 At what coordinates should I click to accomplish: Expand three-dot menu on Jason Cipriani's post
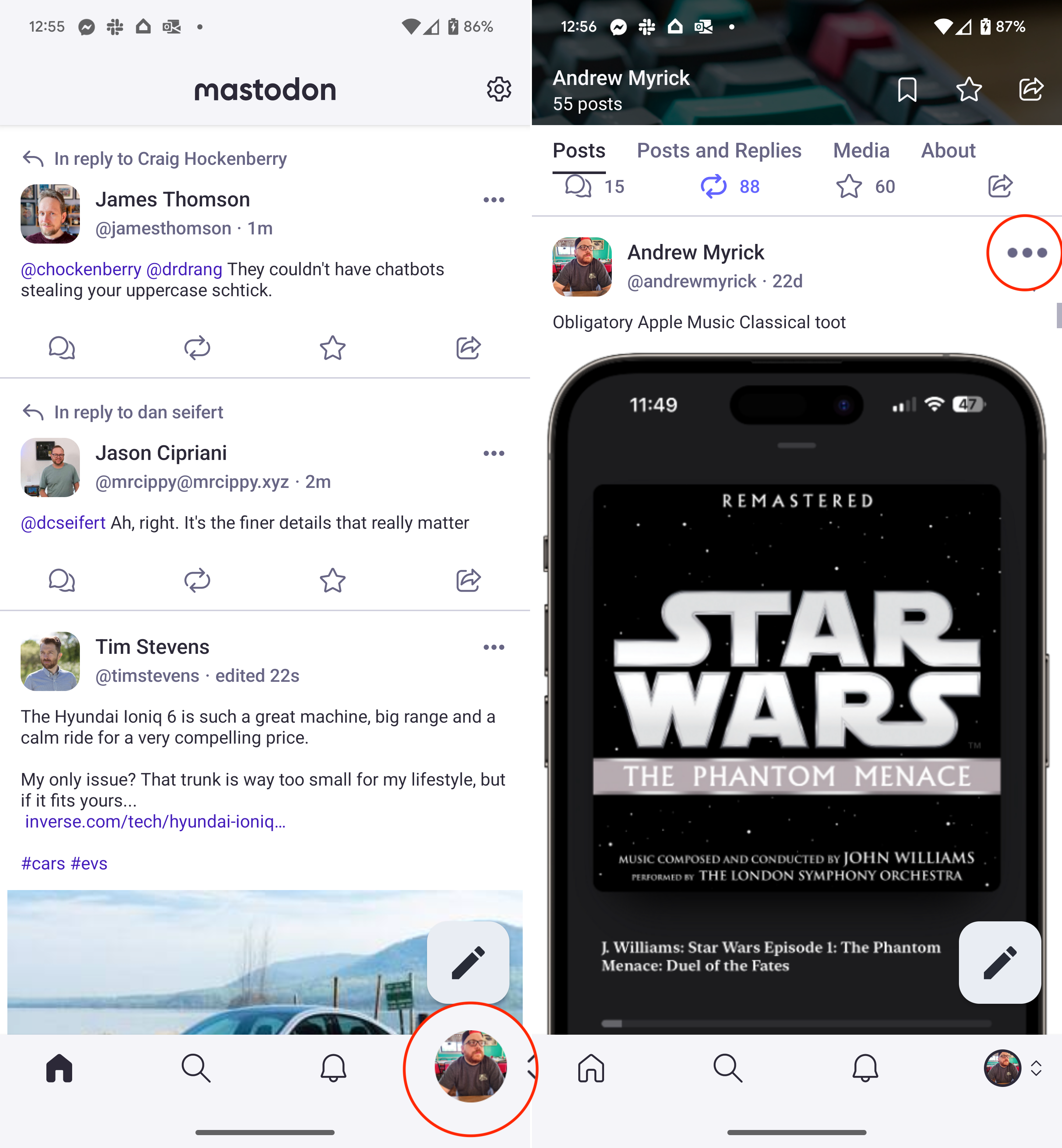pyautogui.click(x=494, y=453)
